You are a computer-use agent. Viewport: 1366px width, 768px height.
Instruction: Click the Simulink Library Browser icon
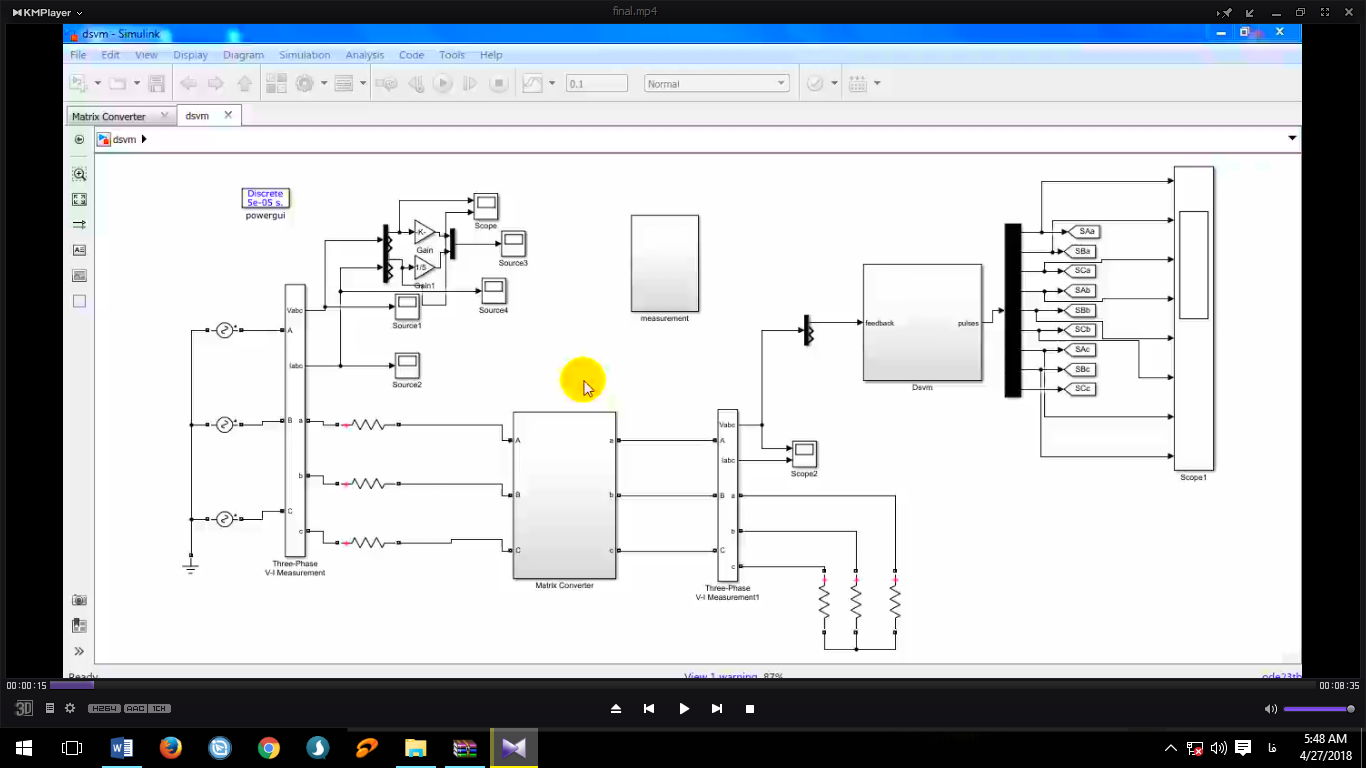tap(277, 84)
